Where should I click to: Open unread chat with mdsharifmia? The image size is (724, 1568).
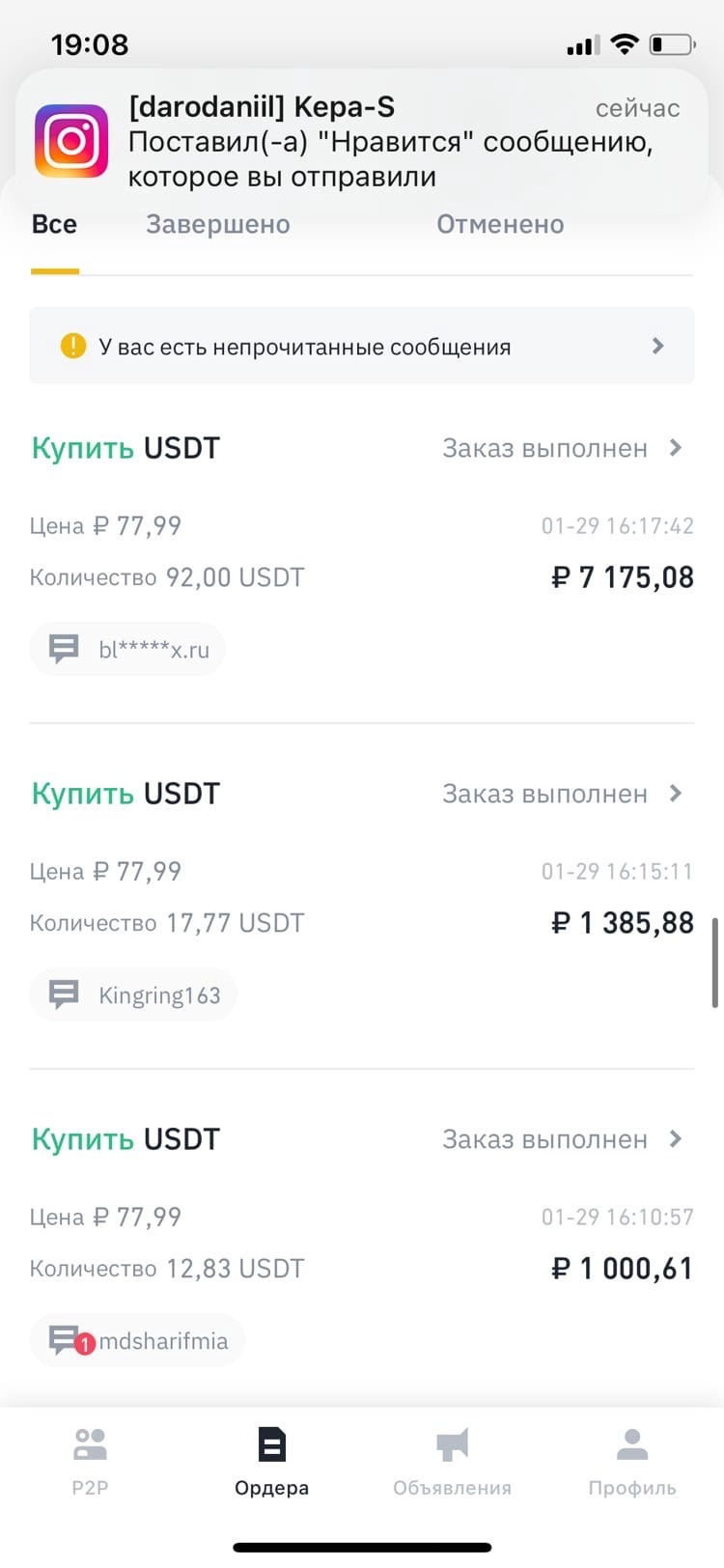click(137, 1340)
